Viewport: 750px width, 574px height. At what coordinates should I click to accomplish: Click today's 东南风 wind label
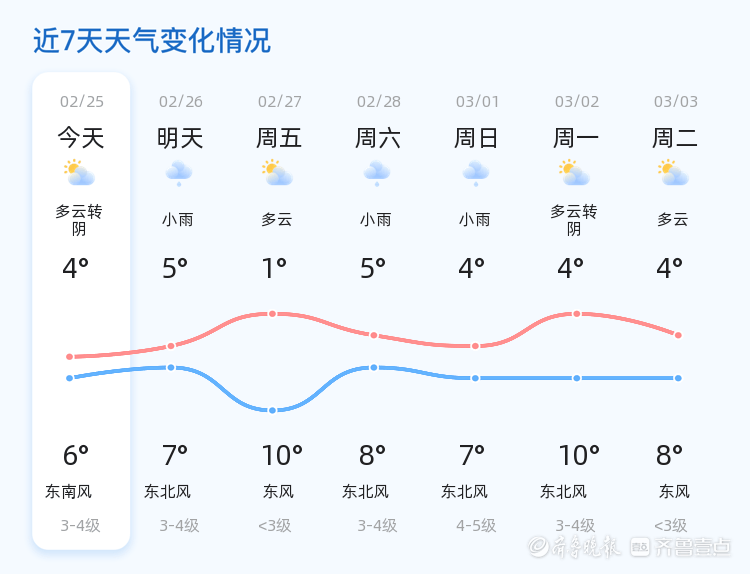tap(68, 491)
